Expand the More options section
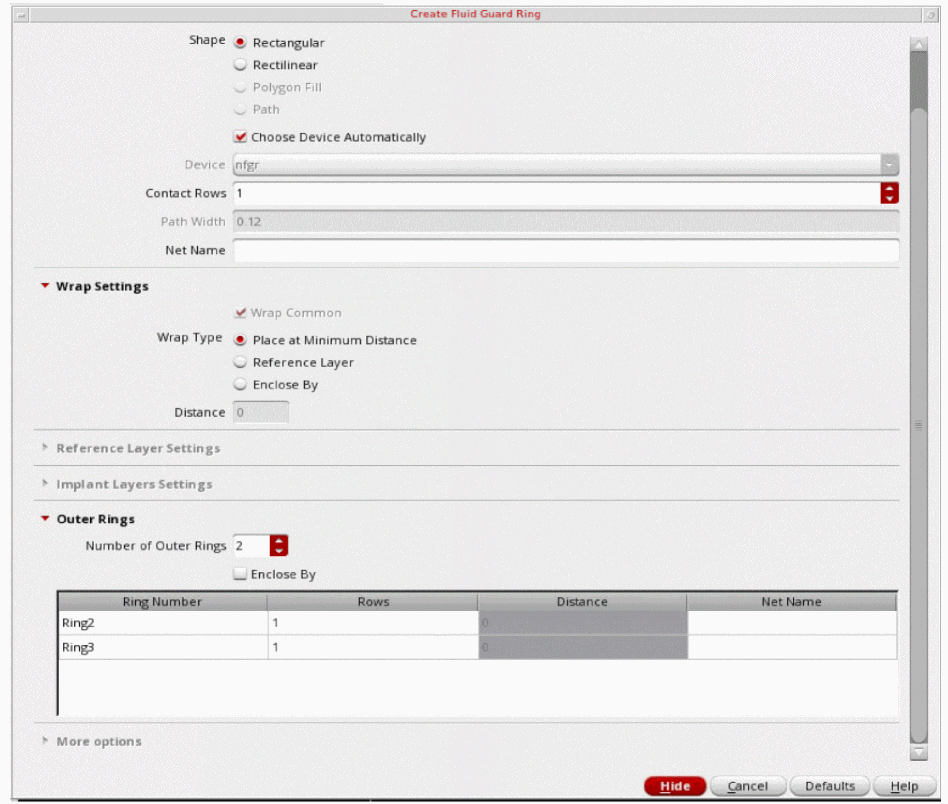948x804 pixels. pyautogui.click(x=45, y=741)
